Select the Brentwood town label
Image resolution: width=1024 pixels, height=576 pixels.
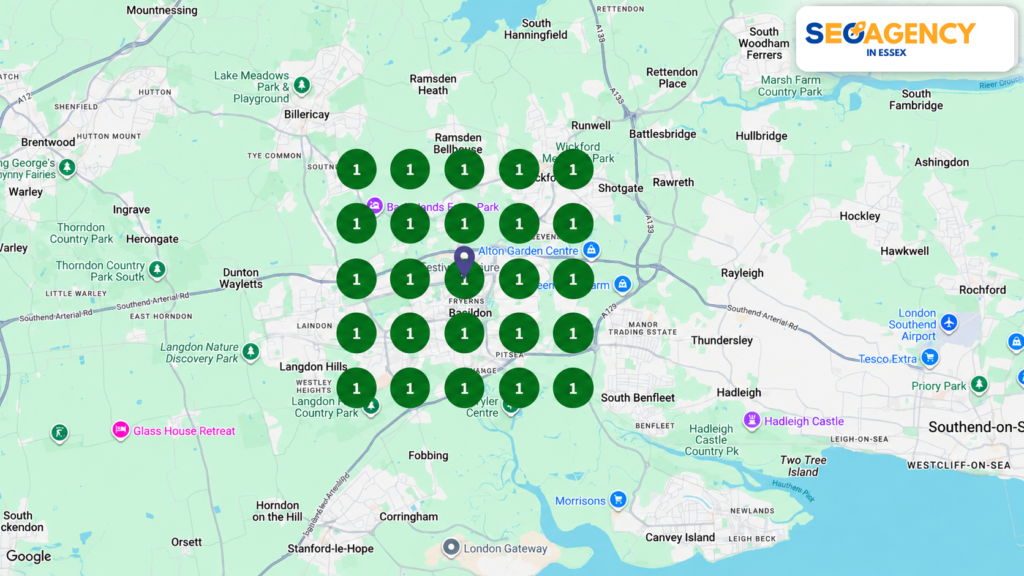(x=48, y=142)
